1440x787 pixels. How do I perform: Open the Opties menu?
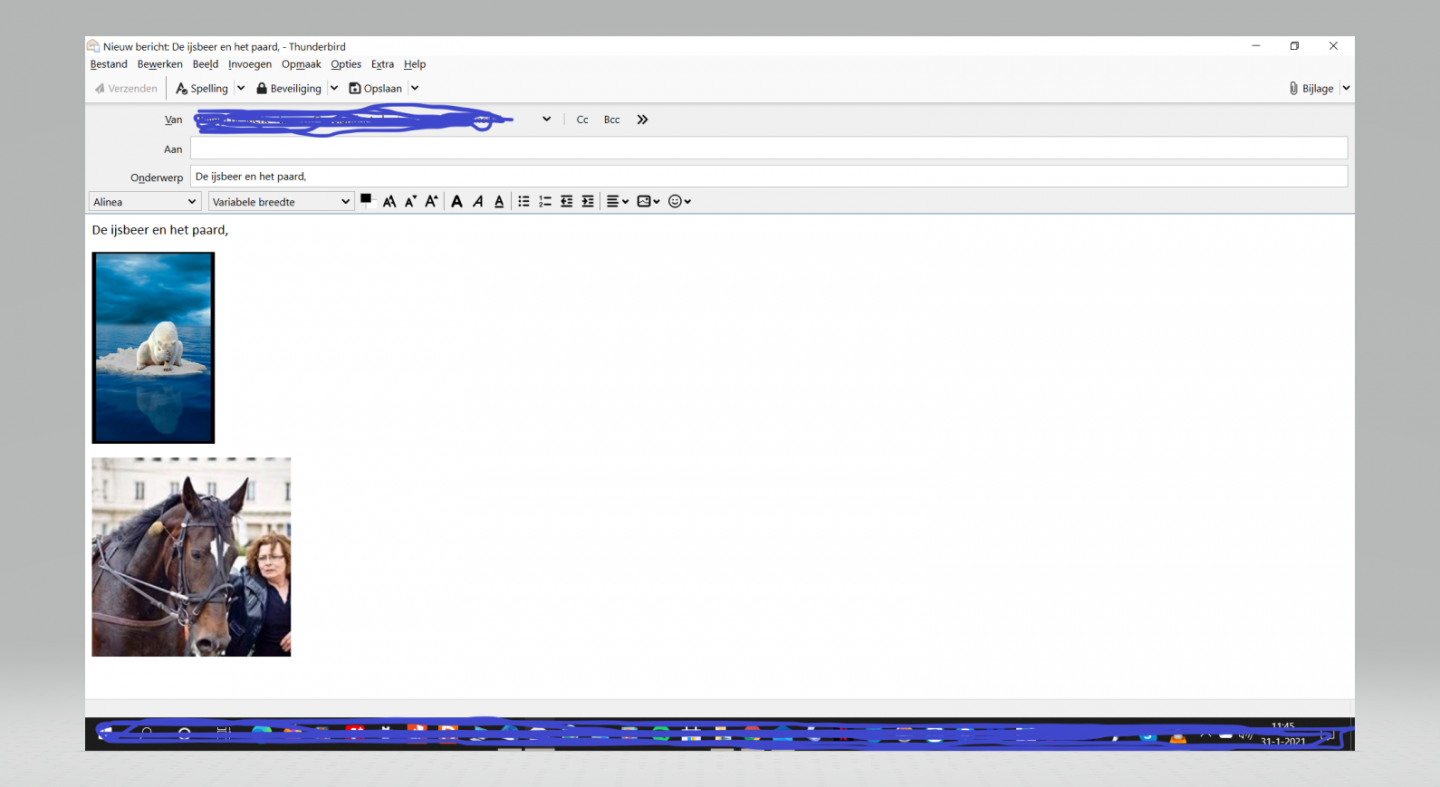346,64
